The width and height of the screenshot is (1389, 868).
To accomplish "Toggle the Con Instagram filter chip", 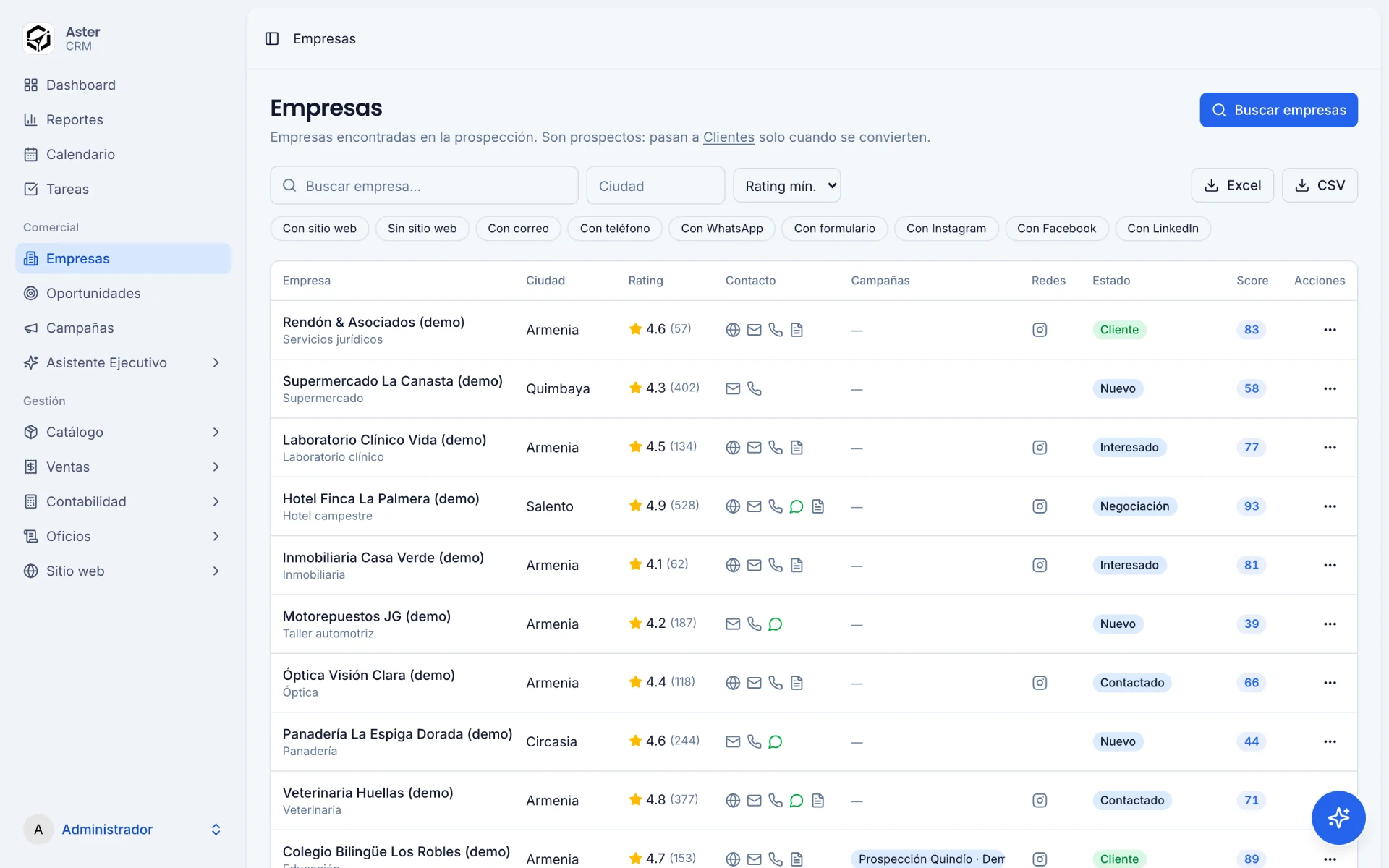I will coord(946,229).
